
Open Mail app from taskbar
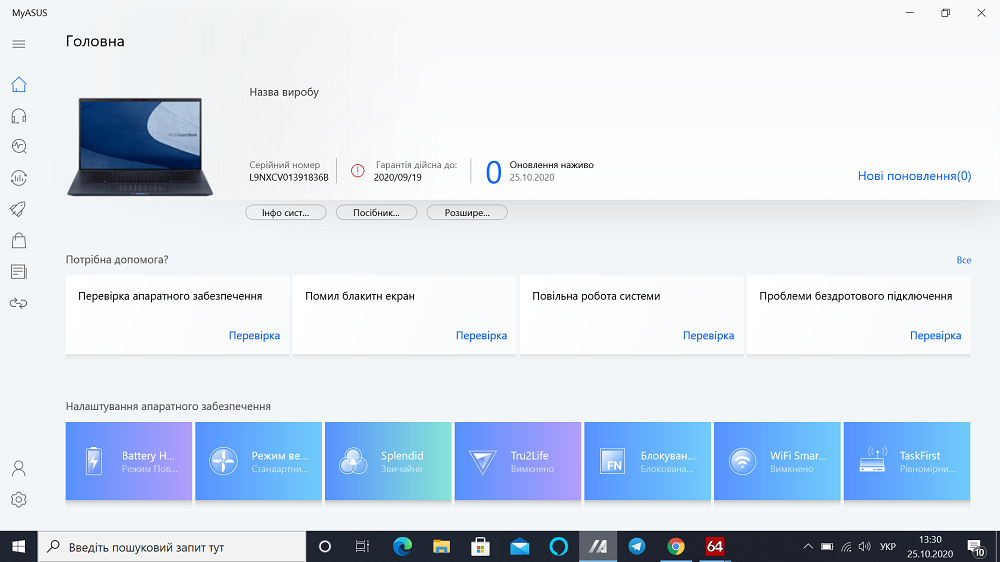tap(519, 547)
